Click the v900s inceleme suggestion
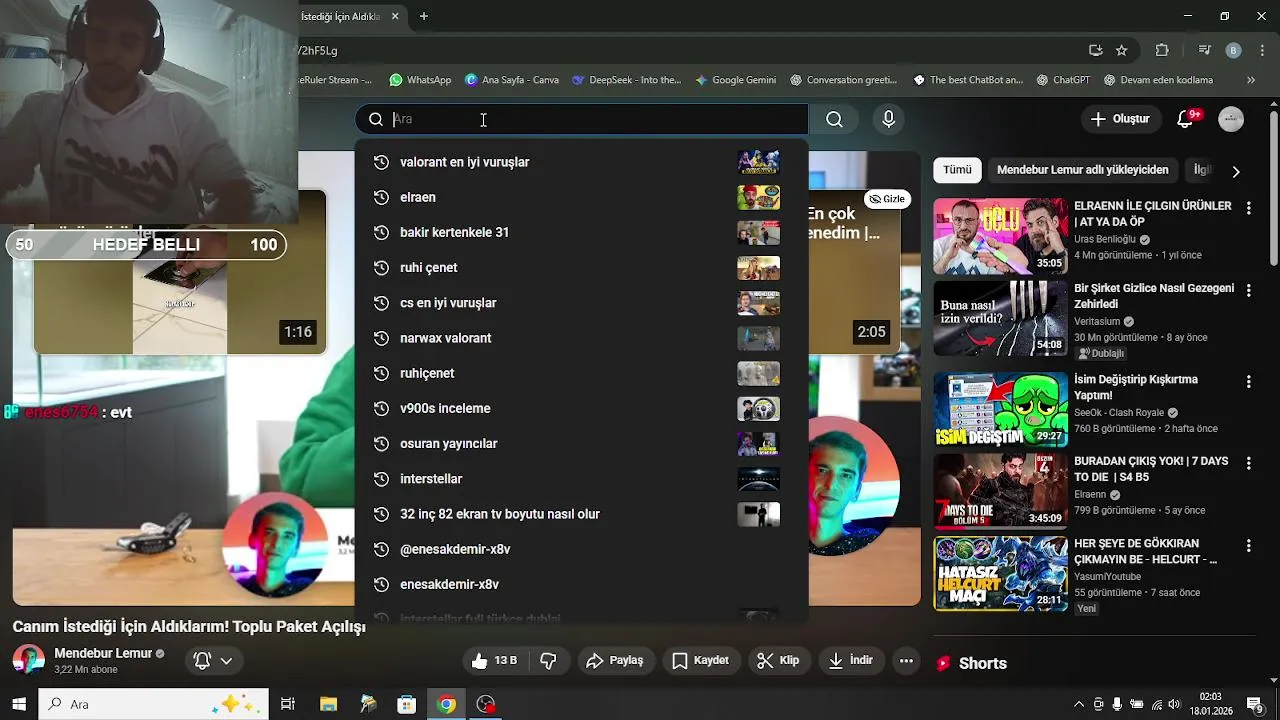 (x=581, y=408)
